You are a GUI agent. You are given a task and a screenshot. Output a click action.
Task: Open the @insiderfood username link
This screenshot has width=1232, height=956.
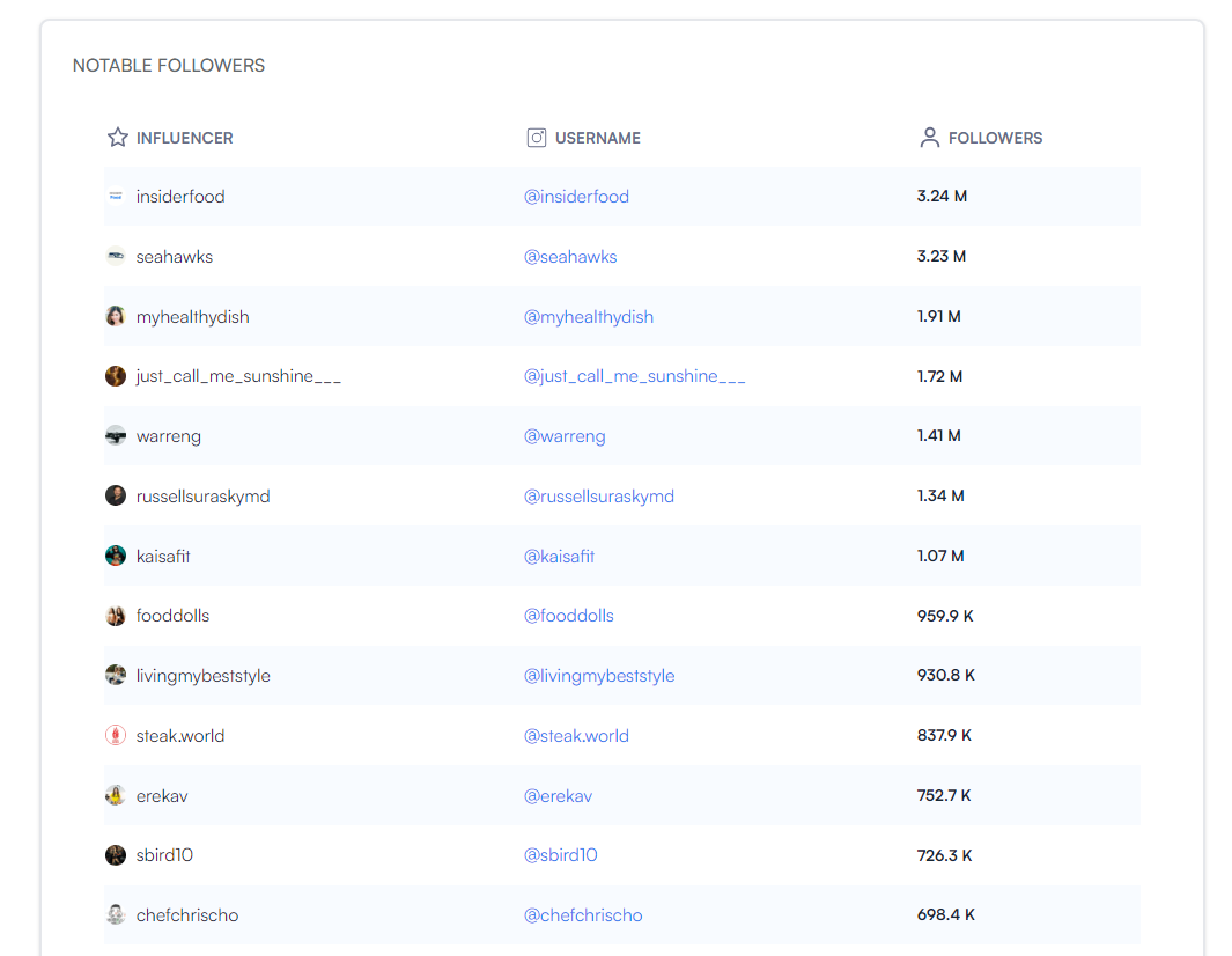click(576, 196)
